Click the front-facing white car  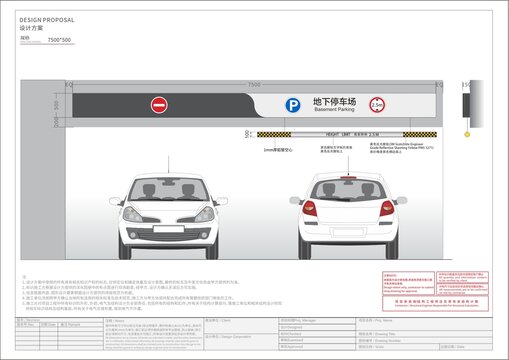click(168, 216)
